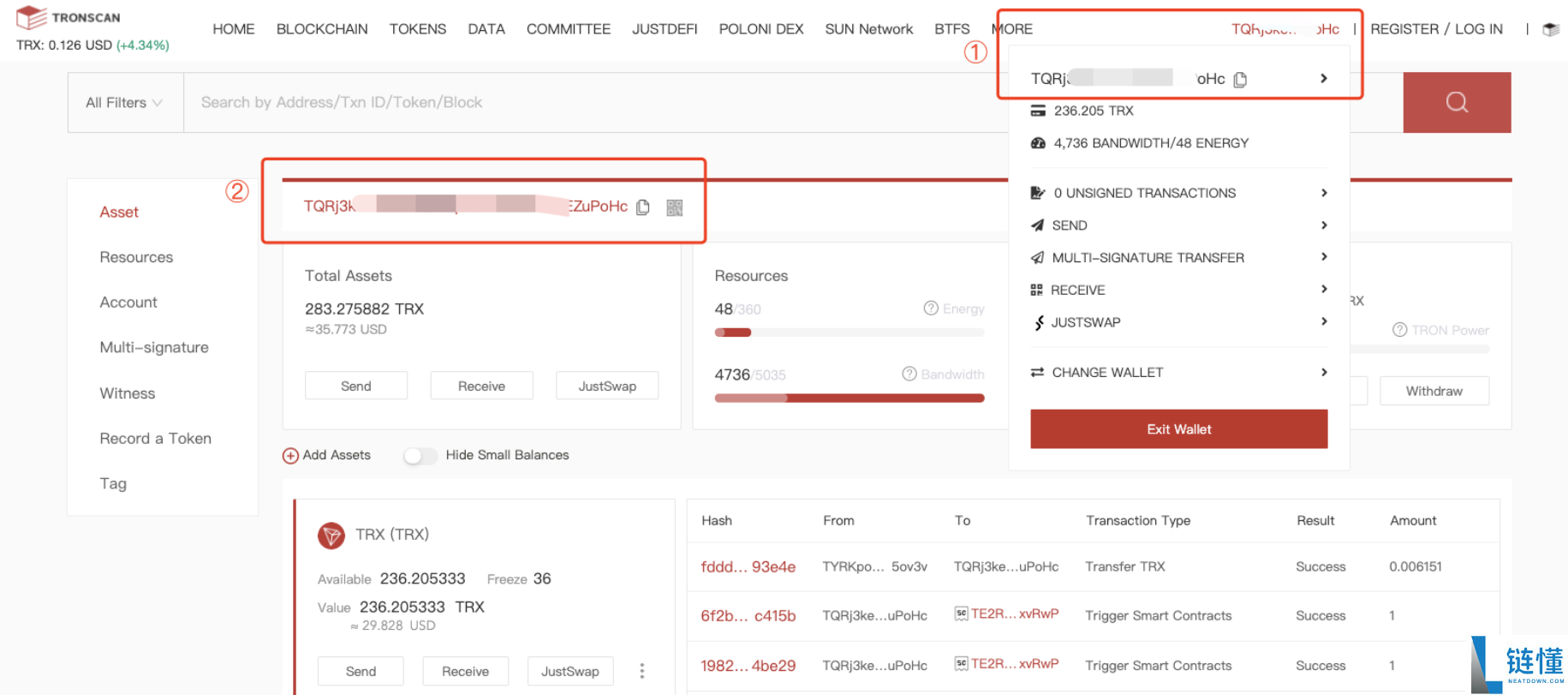
Task: Copy the account address beside the QR icon
Action: pos(643,207)
